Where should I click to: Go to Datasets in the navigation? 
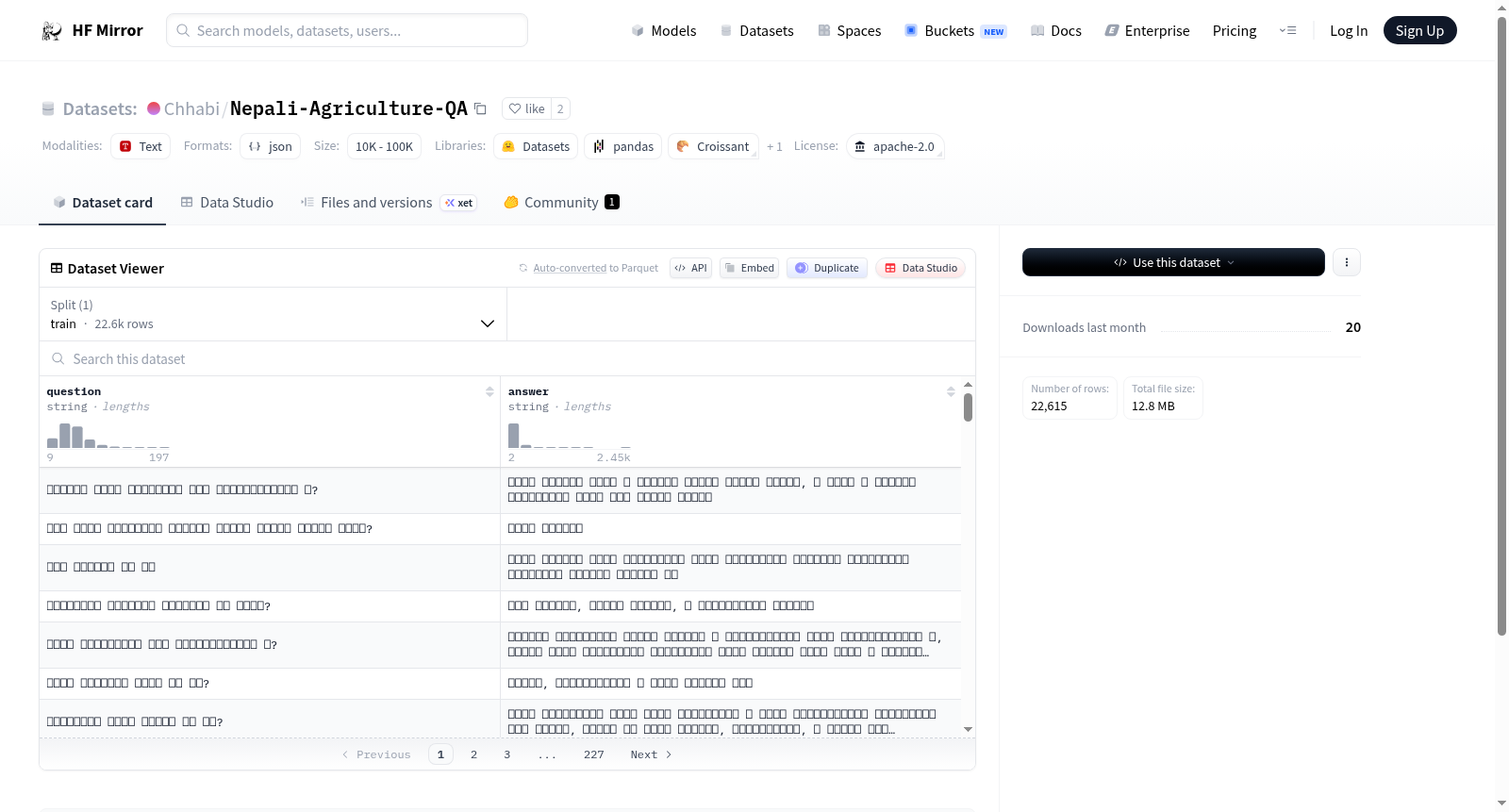tap(757, 31)
